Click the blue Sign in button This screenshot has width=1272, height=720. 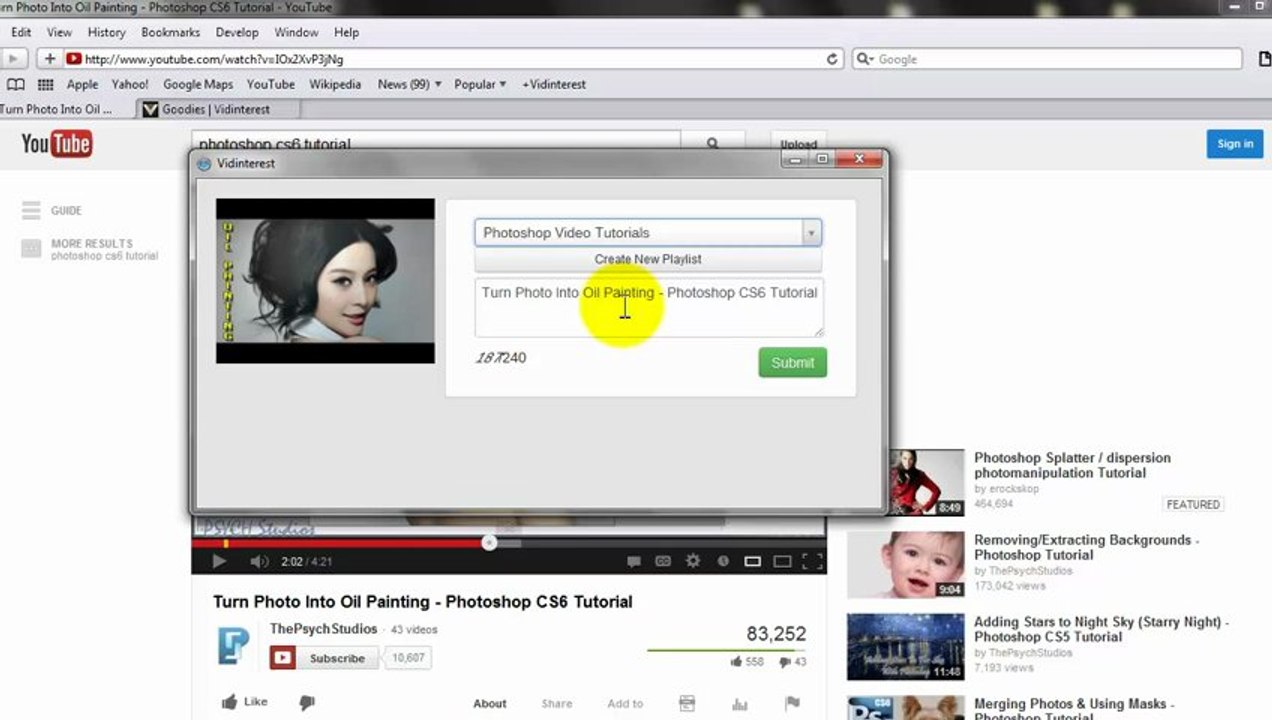1235,144
